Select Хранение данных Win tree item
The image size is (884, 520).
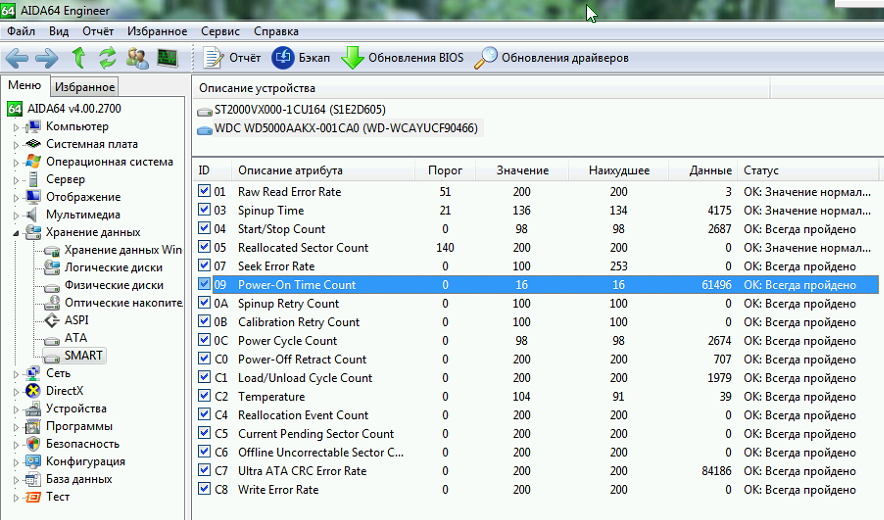click(x=123, y=250)
